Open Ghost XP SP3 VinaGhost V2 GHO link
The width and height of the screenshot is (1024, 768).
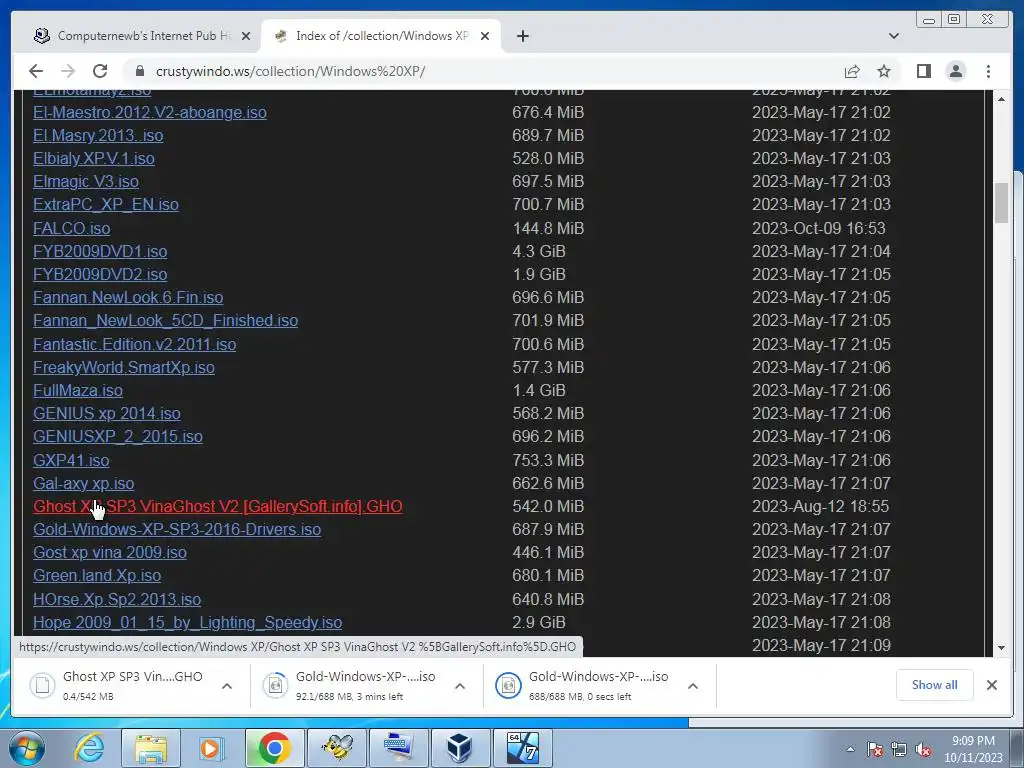coord(217,506)
